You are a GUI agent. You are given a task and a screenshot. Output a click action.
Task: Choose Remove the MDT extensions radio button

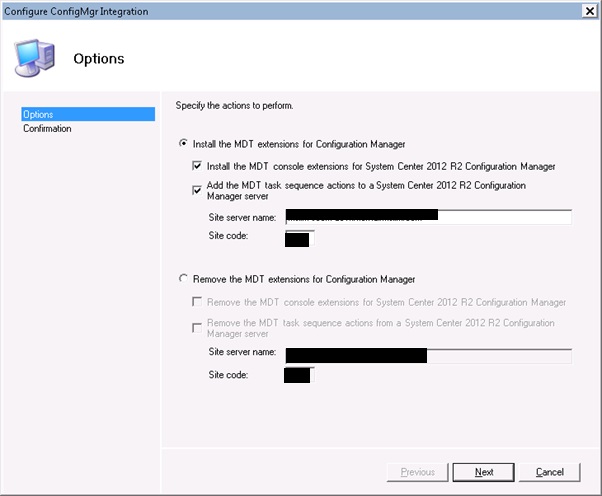(x=183, y=279)
